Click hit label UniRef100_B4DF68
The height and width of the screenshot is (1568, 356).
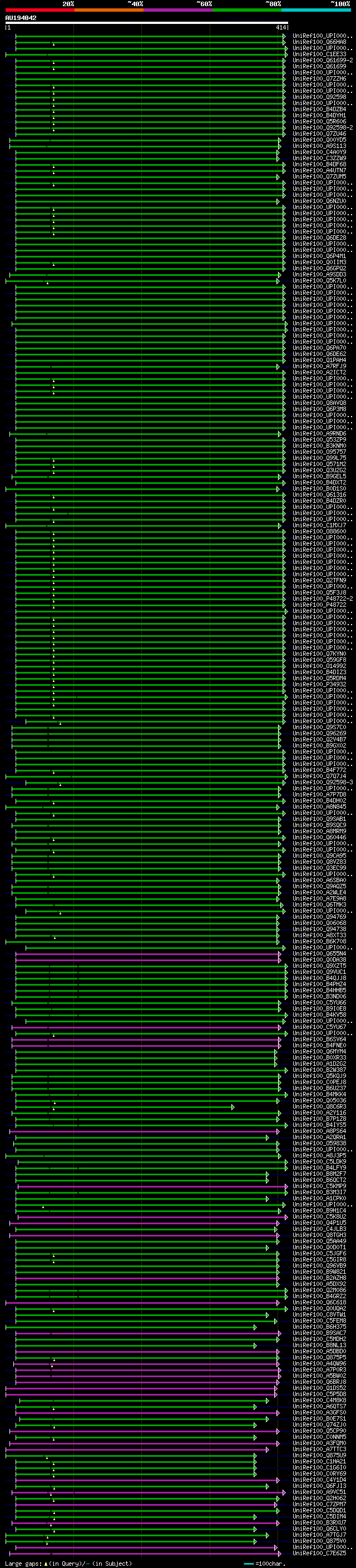click(319, 164)
